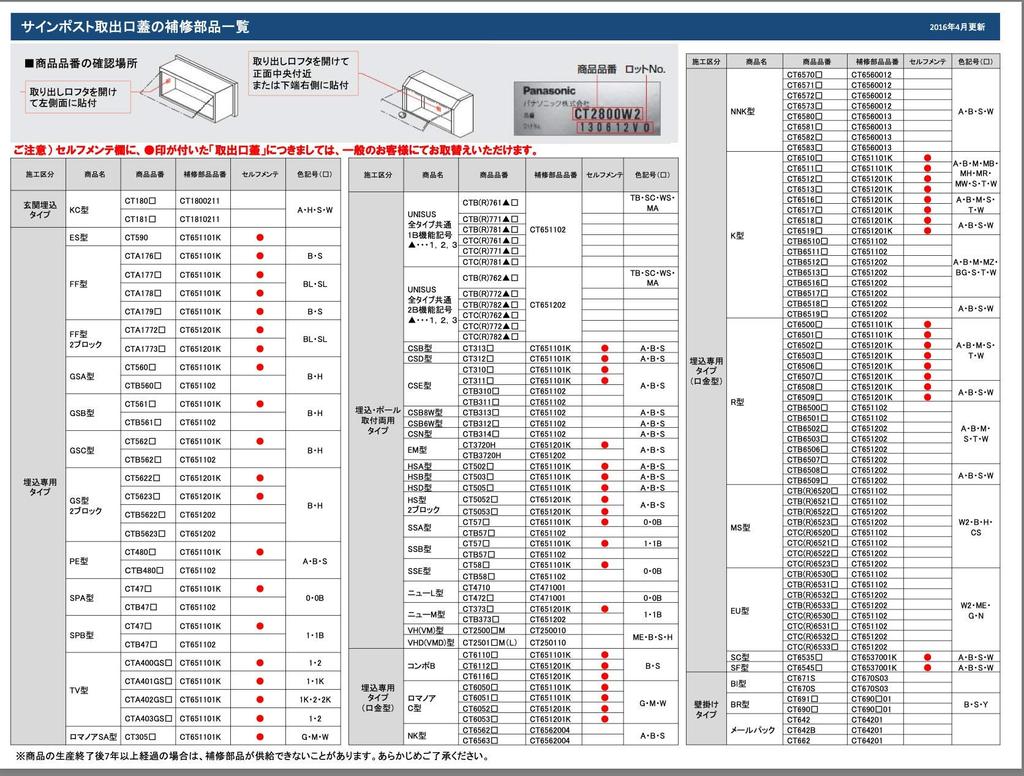Select the CT6537001K cell in SF型 row

pyautogui.click(x=874, y=668)
